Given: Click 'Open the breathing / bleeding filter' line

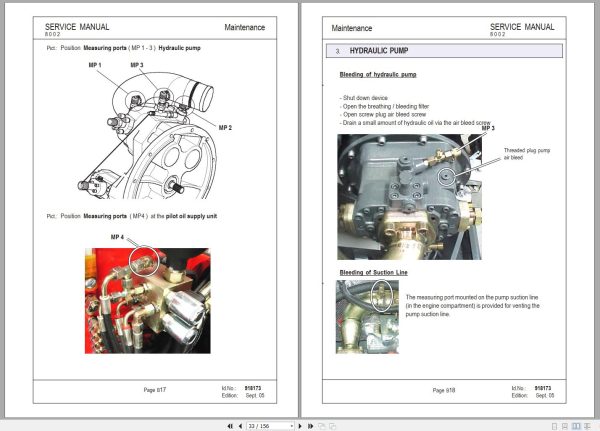Looking at the screenshot, I should coord(384,106).
